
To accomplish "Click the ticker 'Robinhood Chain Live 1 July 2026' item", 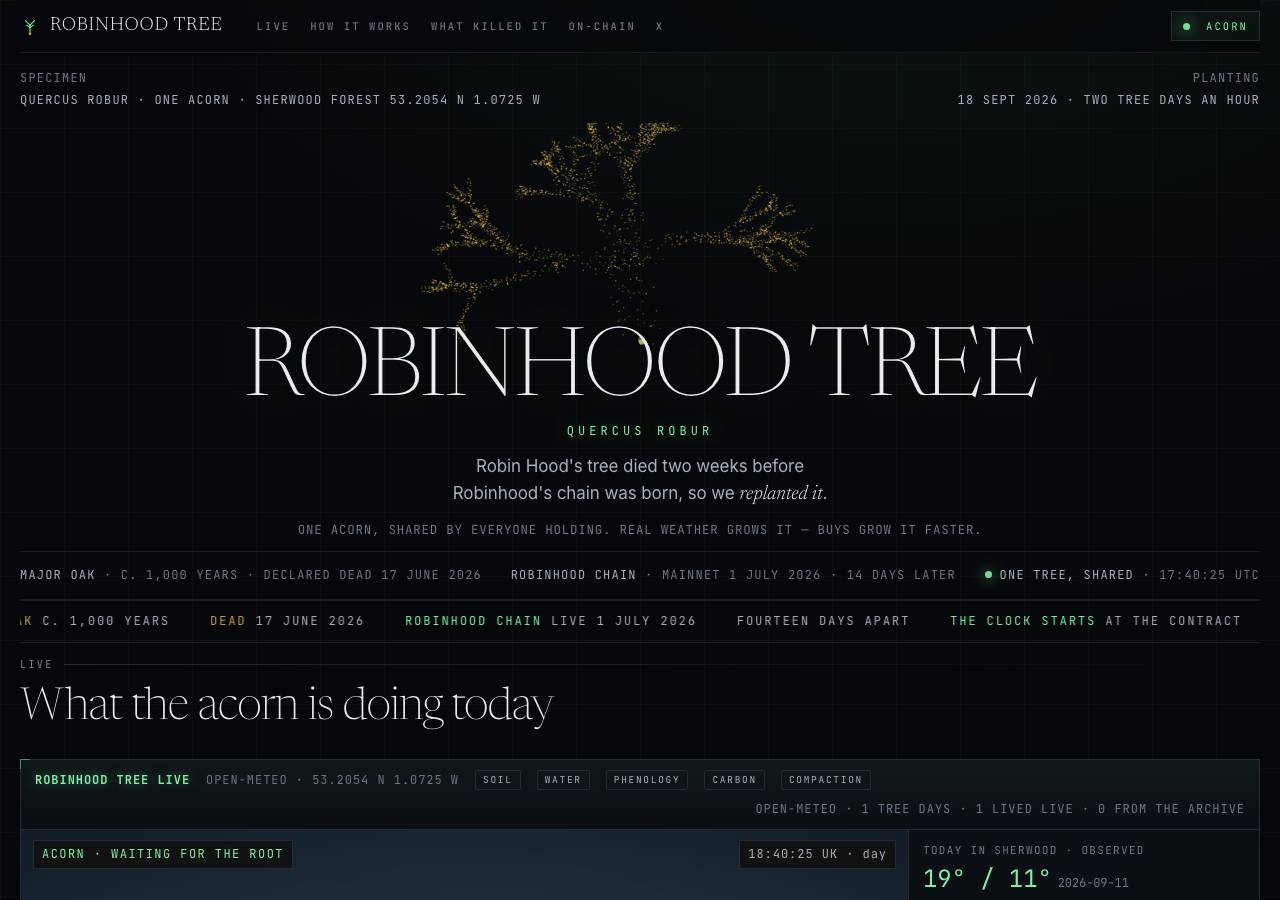I will pos(551,621).
